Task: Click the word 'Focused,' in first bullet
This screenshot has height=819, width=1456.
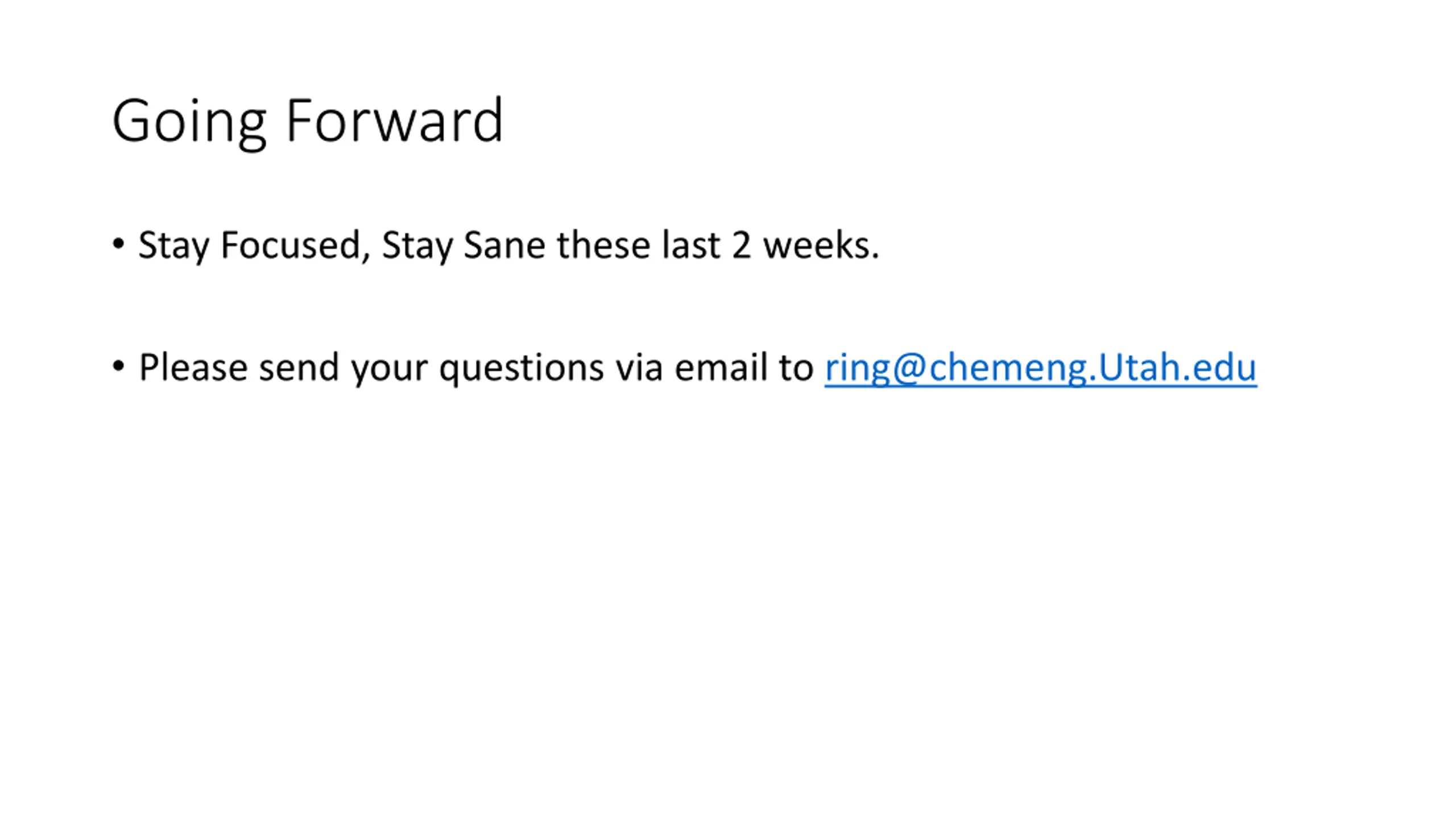Action: (x=296, y=246)
